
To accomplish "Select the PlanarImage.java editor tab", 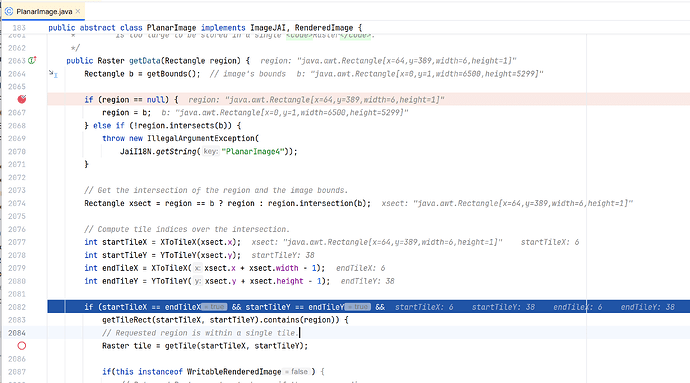I will click(x=43, y=11).
